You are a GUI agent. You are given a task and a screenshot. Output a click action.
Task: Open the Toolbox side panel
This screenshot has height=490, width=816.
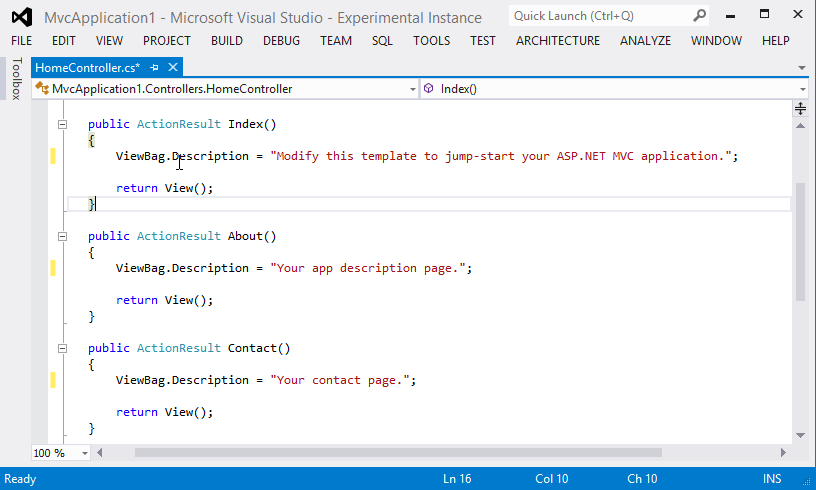pos(15,79)
